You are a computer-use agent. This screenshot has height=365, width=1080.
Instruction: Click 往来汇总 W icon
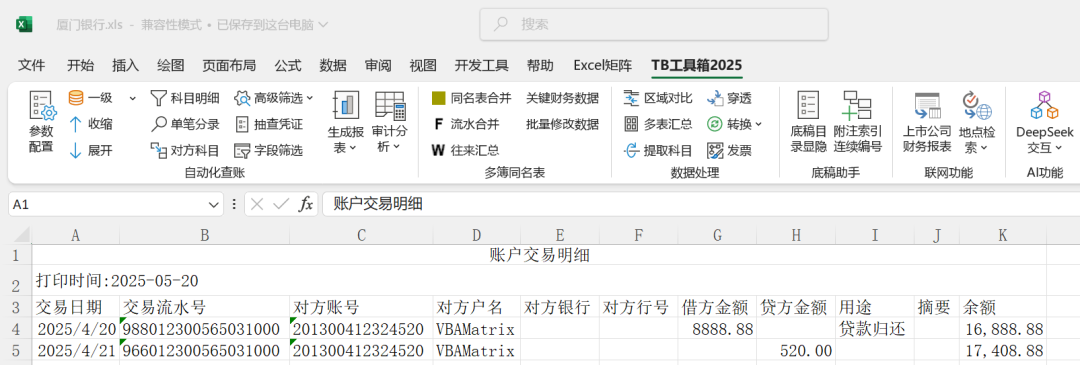(x=438, y=150)
